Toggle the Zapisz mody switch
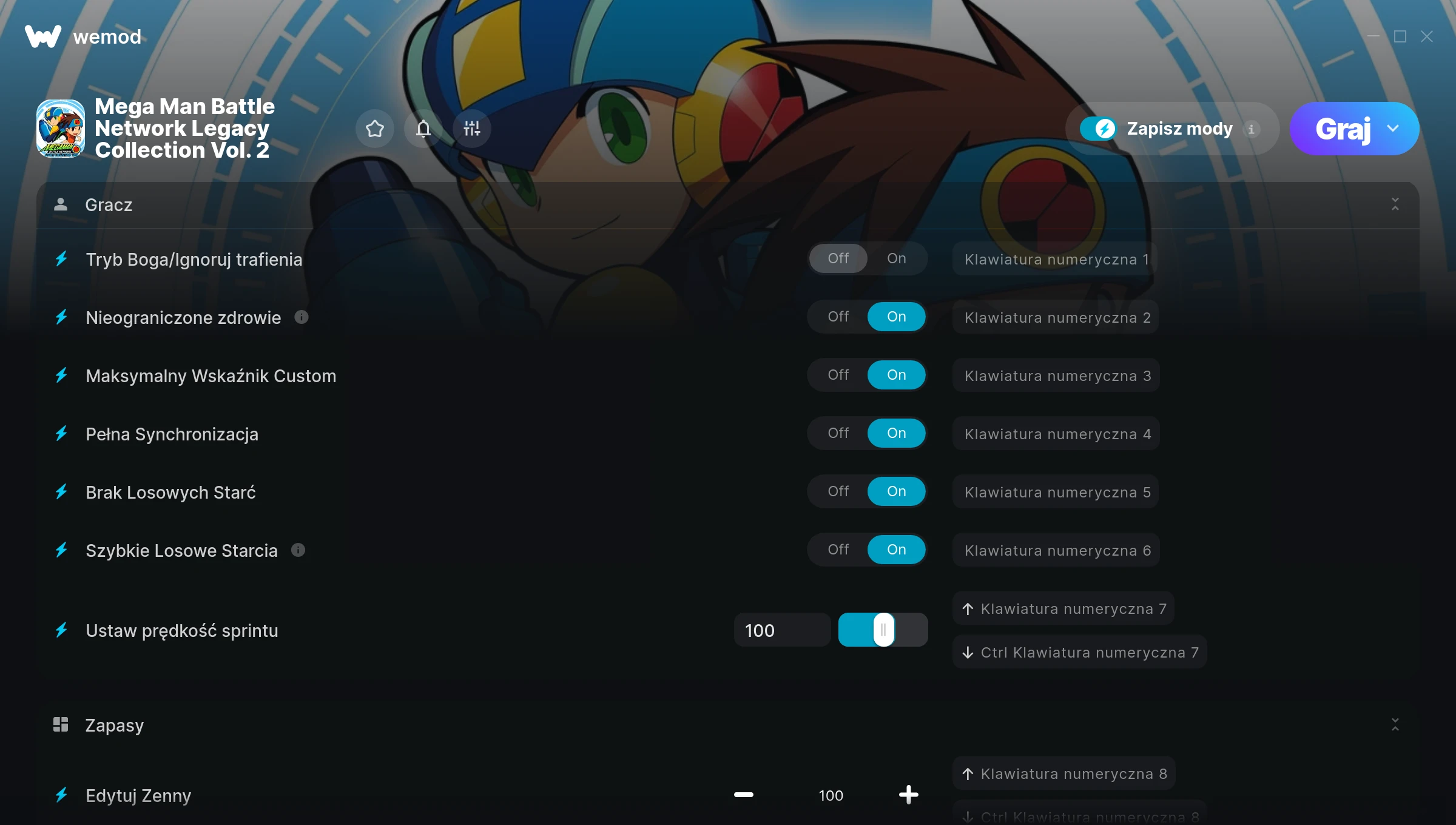The height and width of the screenshot is (825, 1456). tap(1098, 129)
